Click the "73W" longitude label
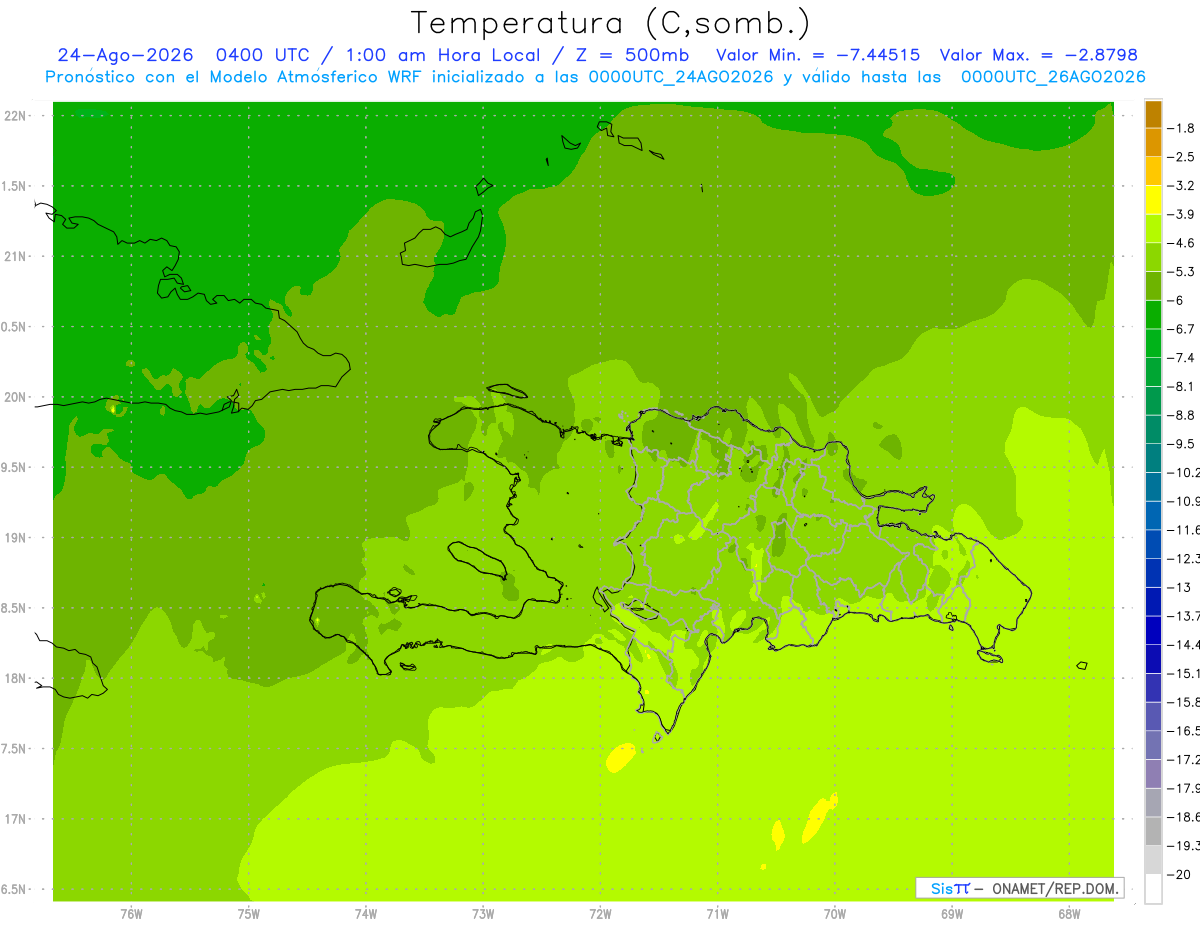Screen dimensions: 1200x927 483,914
